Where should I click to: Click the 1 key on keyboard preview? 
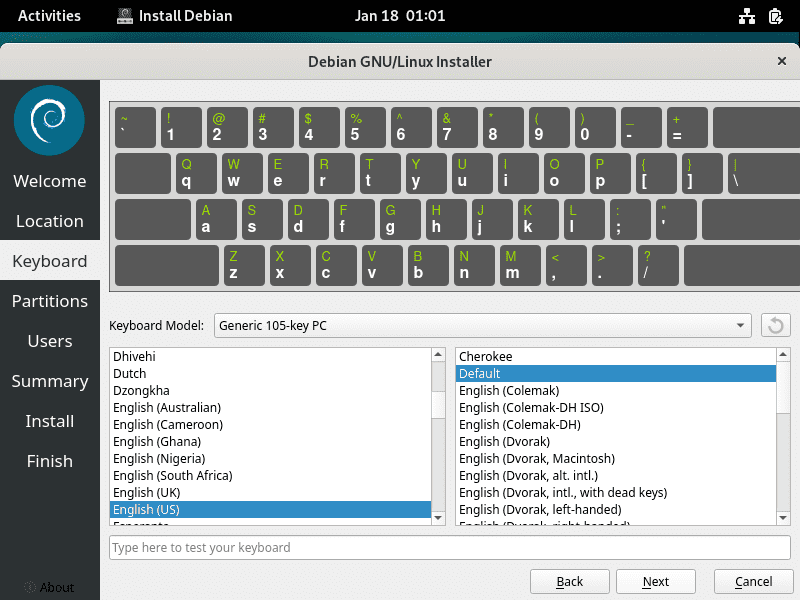pyautogui.click(x=181, y=128)
